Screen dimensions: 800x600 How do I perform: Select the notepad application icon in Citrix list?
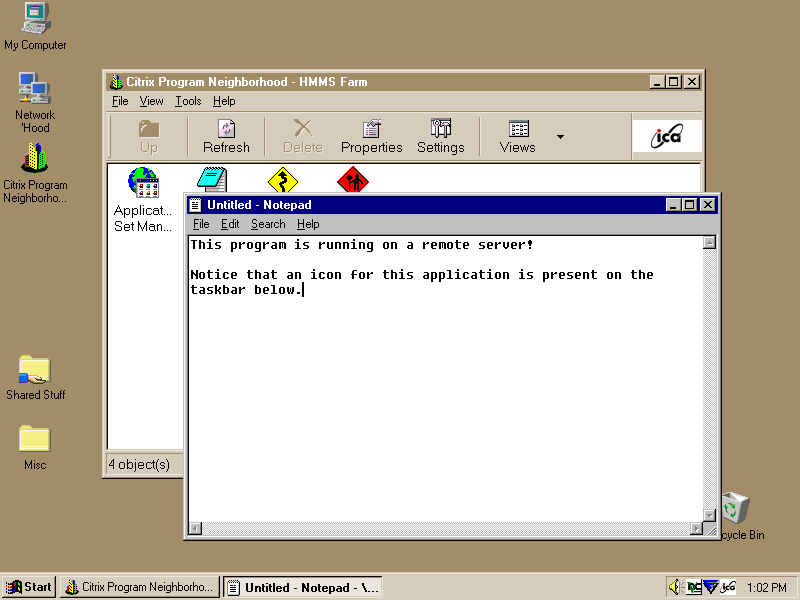212,180
